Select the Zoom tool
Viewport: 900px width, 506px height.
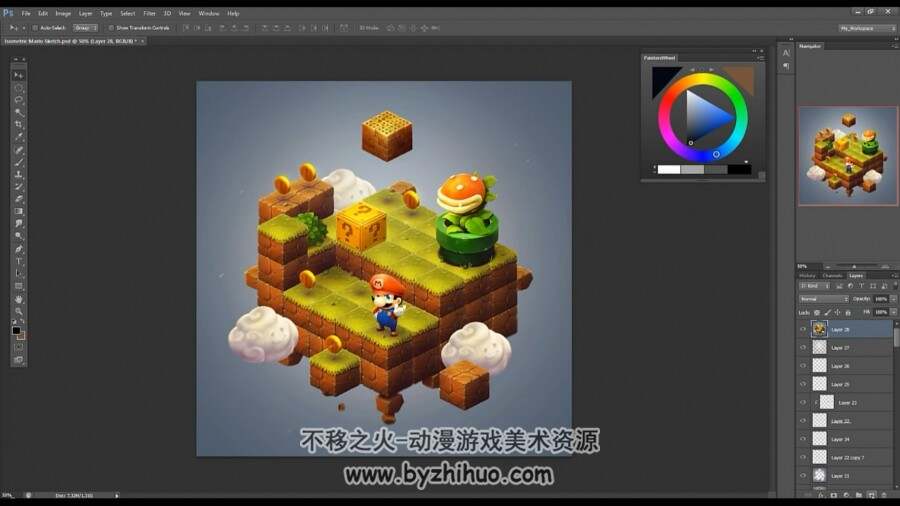(x=18, y=312)
